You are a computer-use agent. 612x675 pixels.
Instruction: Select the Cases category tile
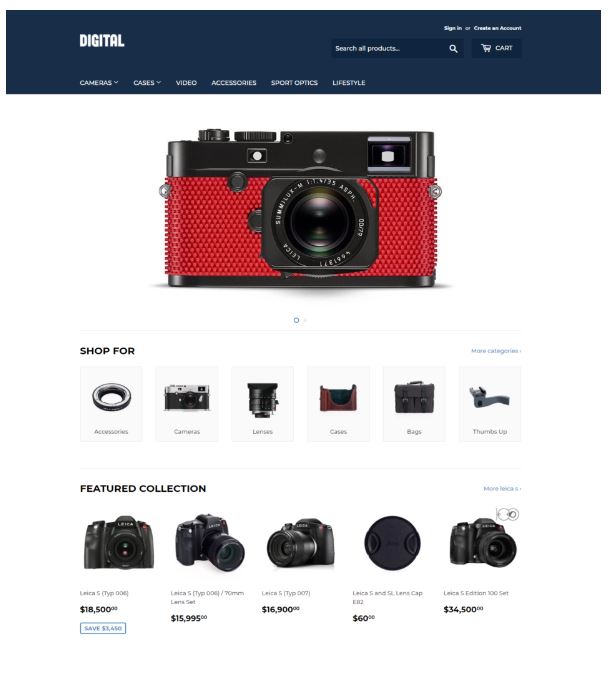[x=338, y=404]
